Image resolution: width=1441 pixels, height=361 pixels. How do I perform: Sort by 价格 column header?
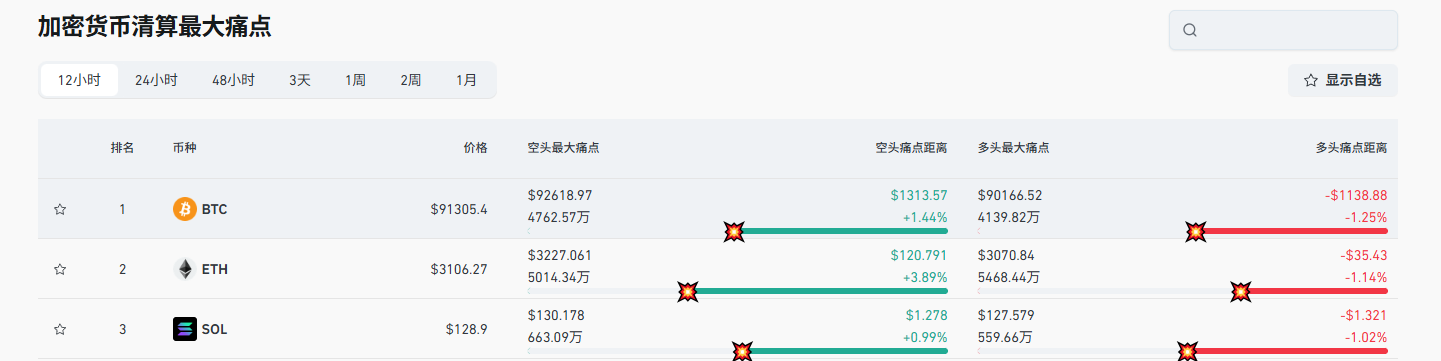(x=476, y=148)
